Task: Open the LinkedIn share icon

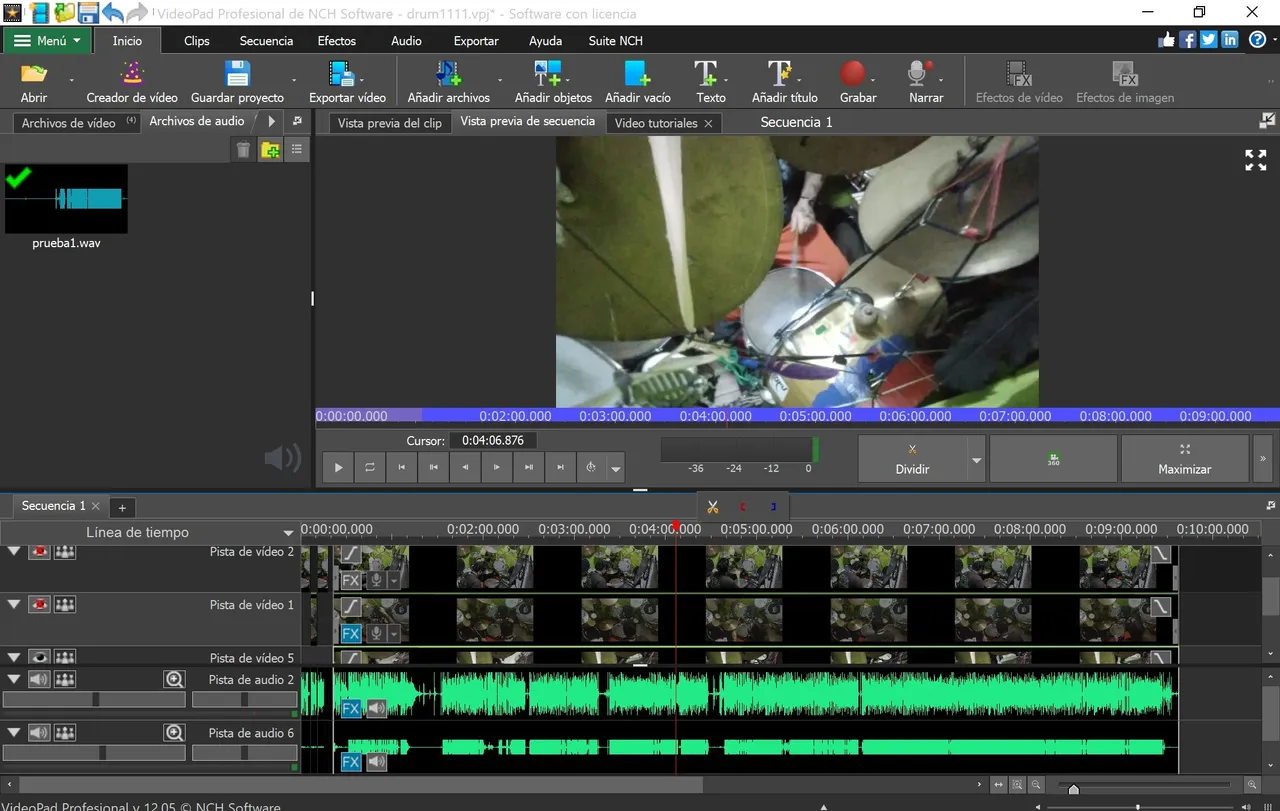Action: pyautogui.click(x=1230, y=40)
